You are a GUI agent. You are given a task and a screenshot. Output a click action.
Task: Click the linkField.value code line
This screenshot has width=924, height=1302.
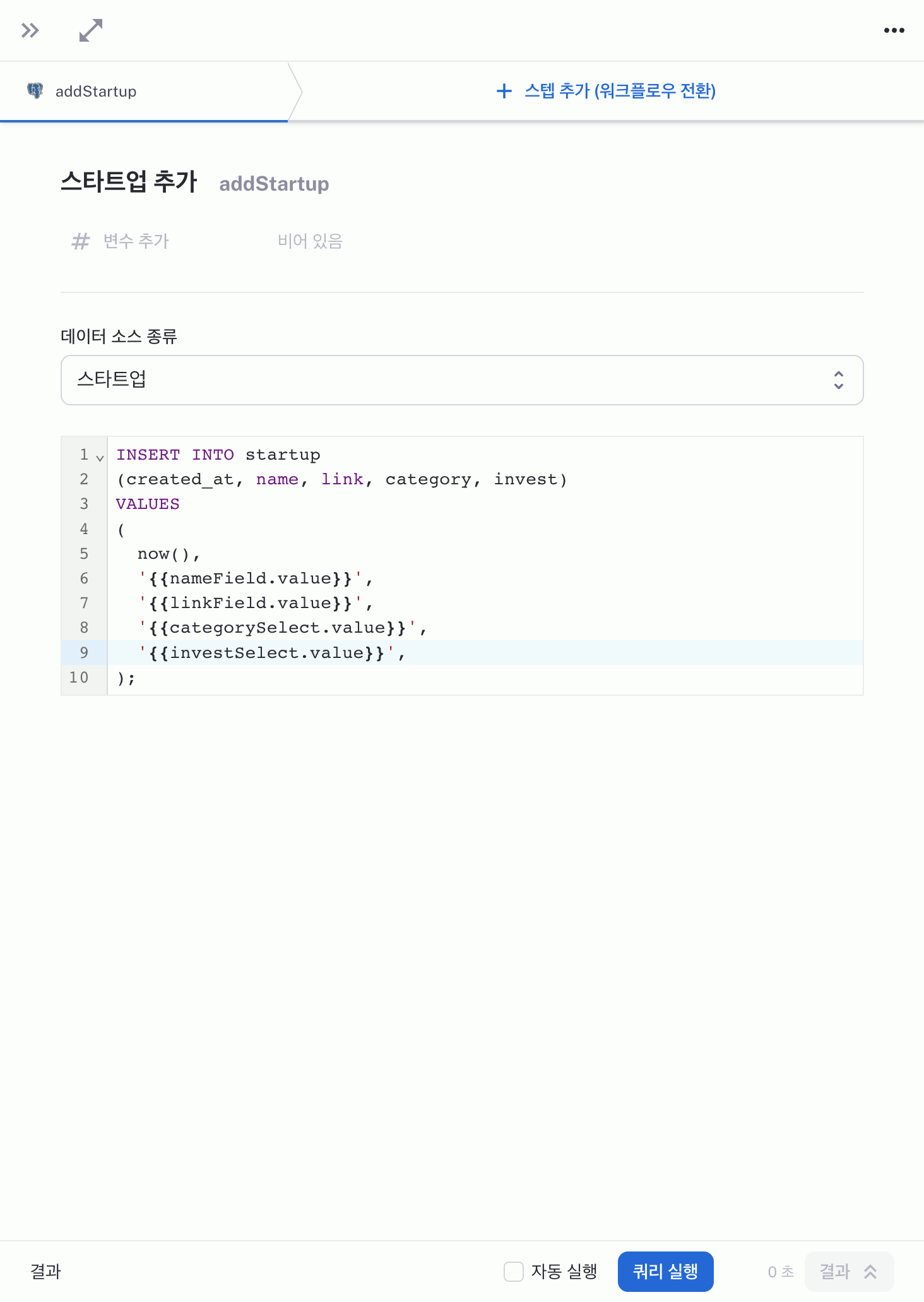(255, 603)
